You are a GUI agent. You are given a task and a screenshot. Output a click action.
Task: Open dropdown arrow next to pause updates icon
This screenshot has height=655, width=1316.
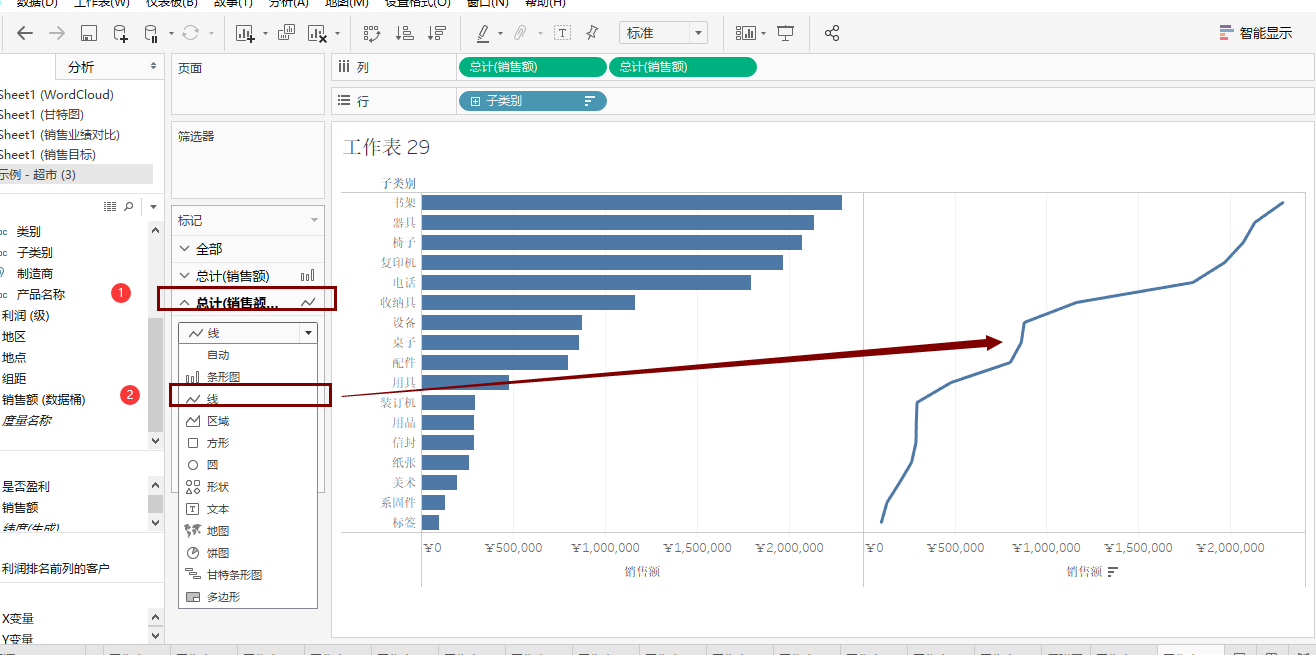click(x=171, y=34)
